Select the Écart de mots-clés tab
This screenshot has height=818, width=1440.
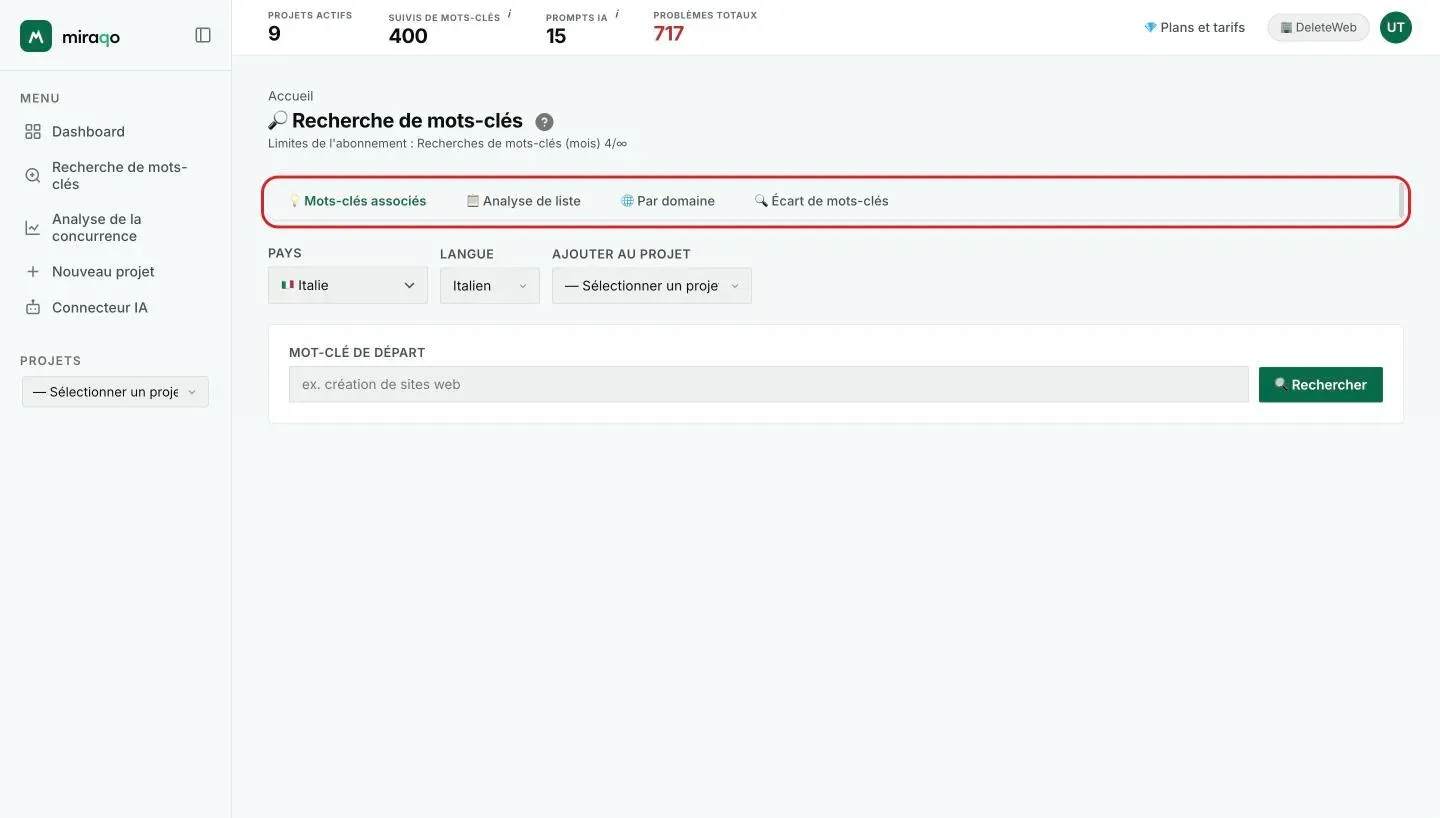click(x=821, y=201)
